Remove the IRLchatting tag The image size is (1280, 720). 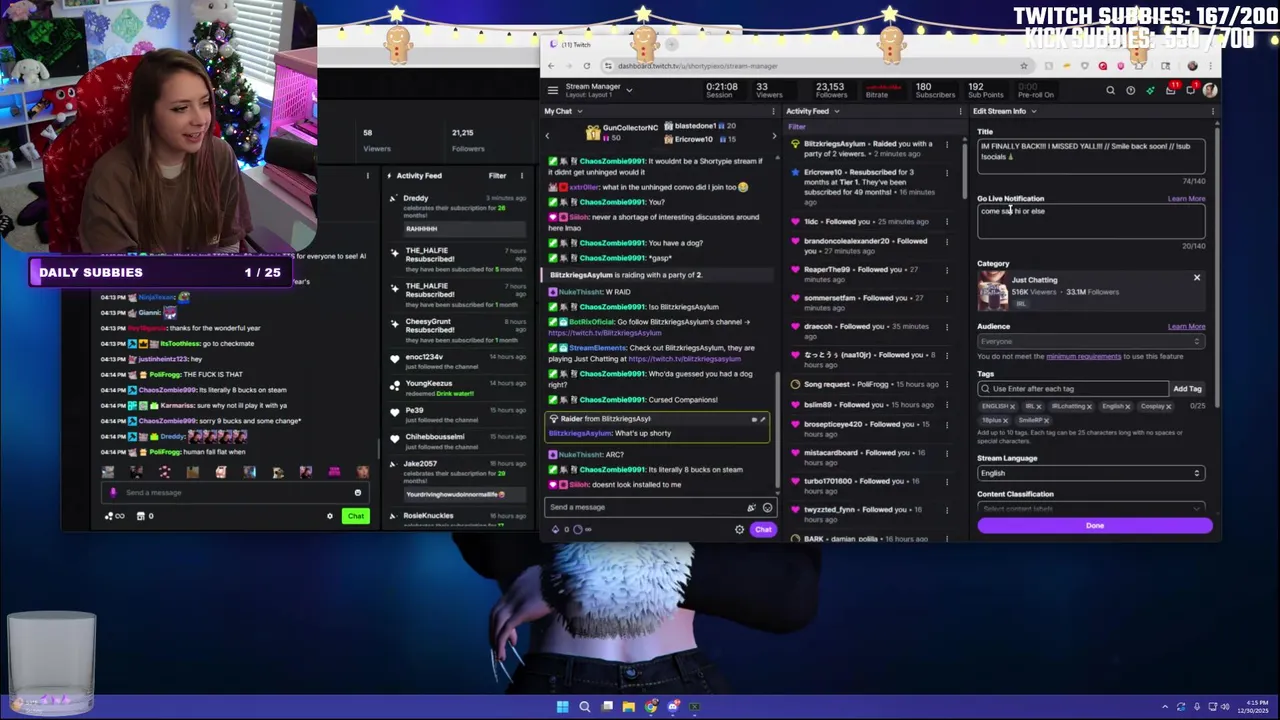[x=1089, y=407]
